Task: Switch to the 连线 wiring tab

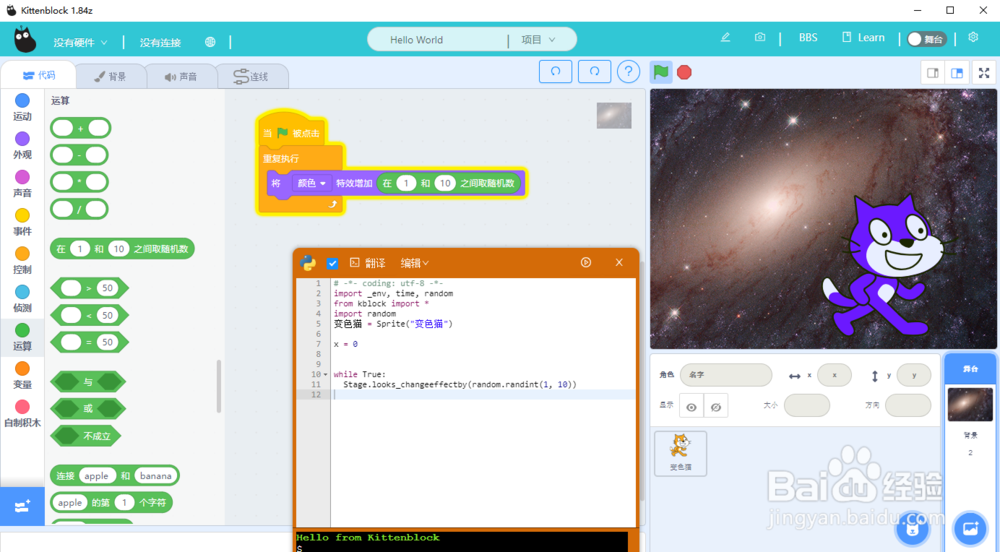Action: (x=251, y=76)
